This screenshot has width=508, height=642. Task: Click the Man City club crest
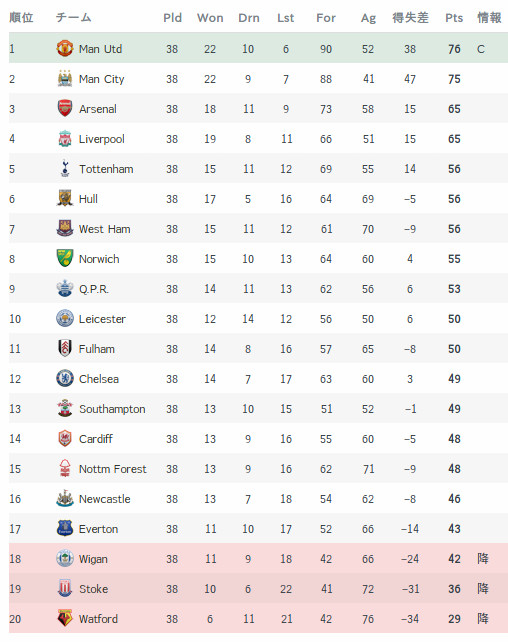coord(65,79)
